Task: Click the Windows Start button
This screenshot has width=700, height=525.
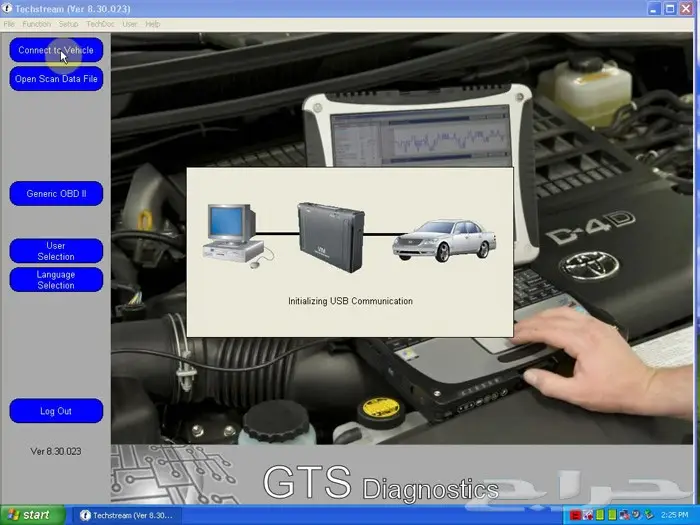Action: [32, 515]
